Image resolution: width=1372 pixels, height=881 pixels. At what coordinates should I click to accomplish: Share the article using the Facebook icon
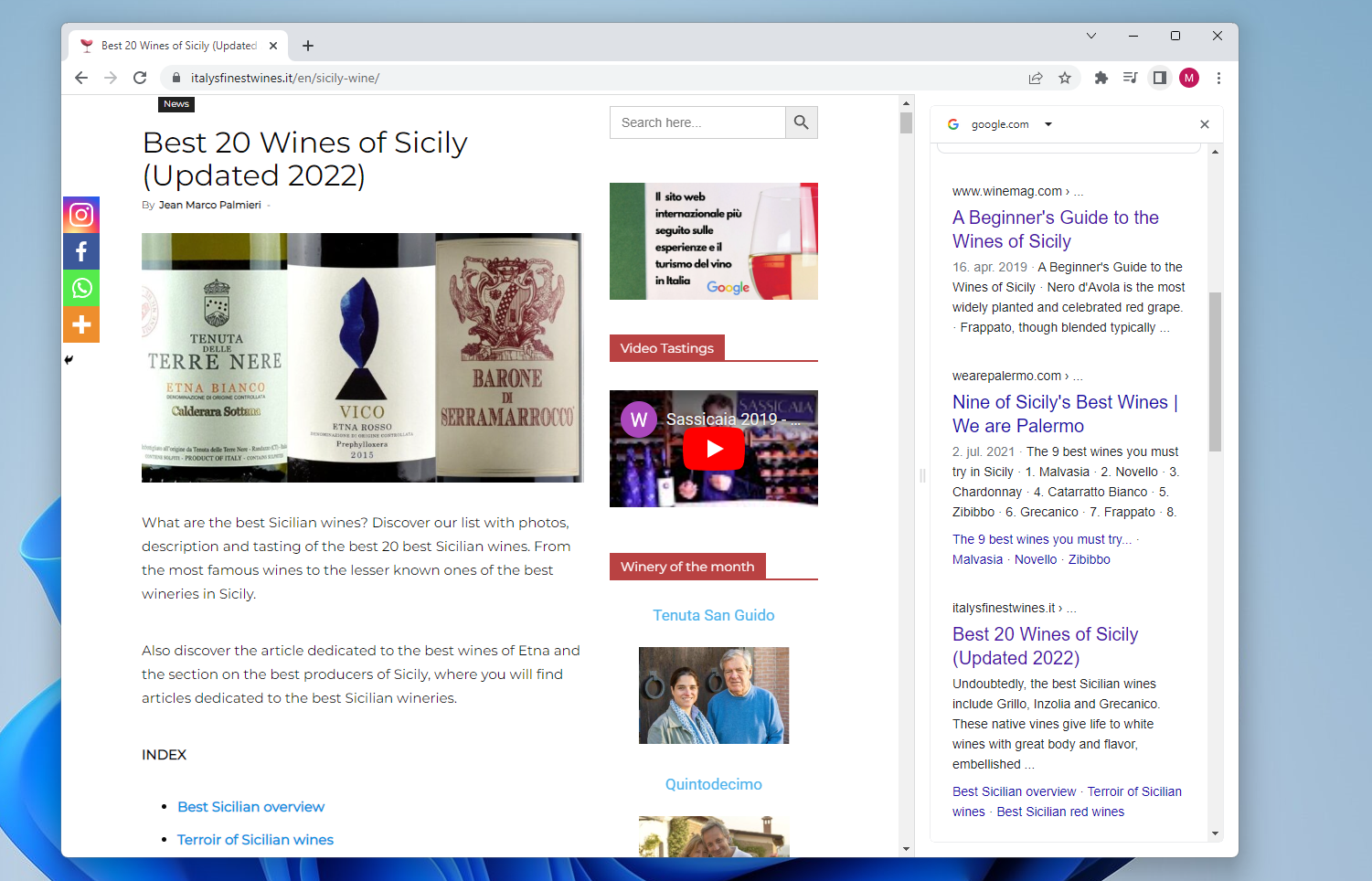pyautogui.click(x=81, y=250)
